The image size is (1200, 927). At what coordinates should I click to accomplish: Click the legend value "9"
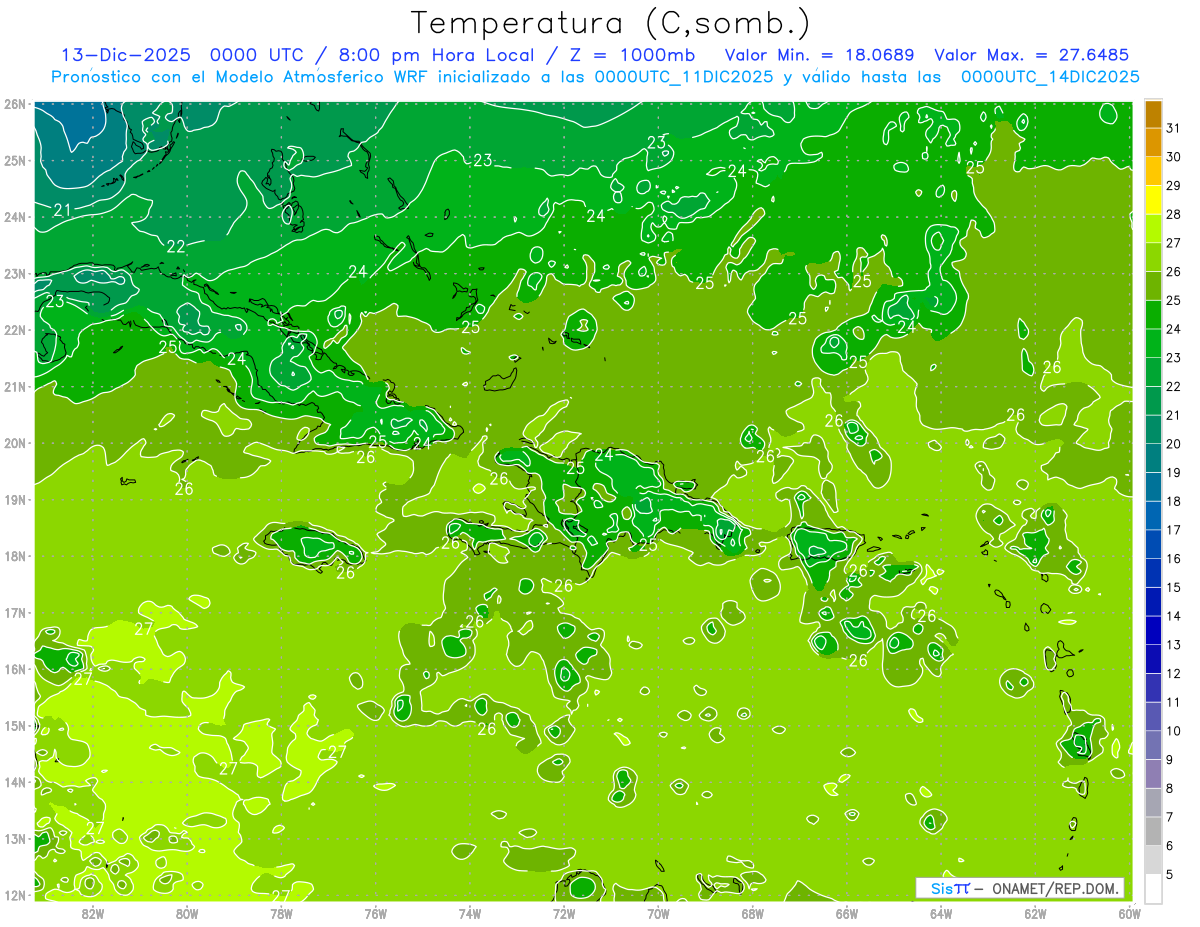1170,759
